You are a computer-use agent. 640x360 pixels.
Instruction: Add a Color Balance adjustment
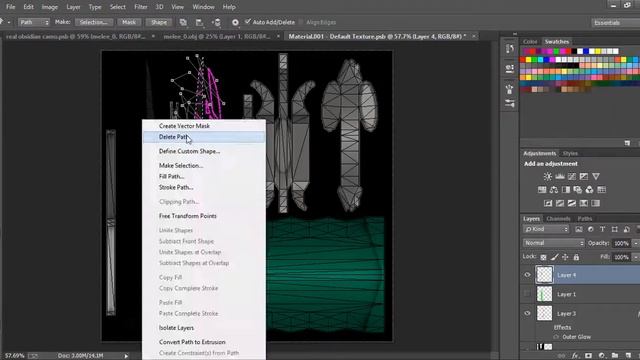[553, 190]
